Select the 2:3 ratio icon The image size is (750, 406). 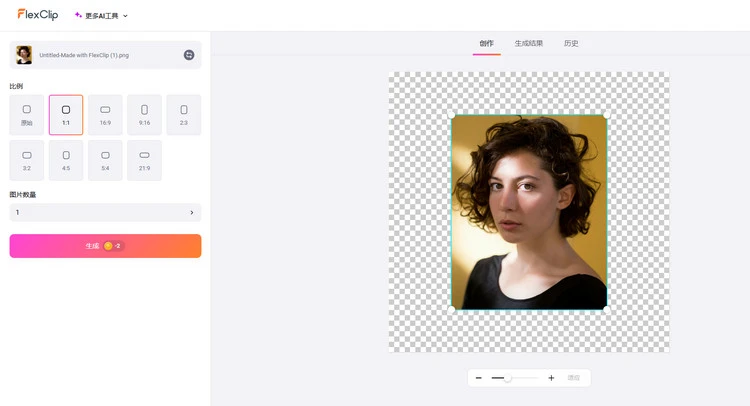click(183, 114)
